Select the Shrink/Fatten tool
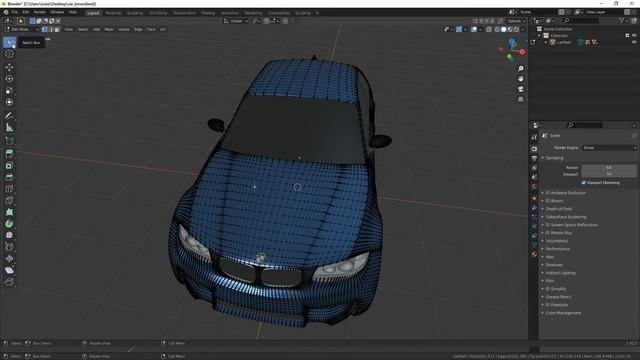 9,259
